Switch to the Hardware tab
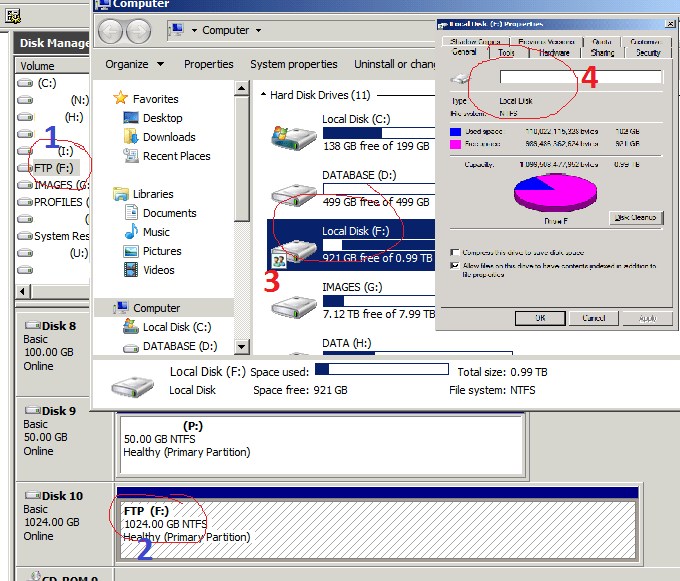680x581 pixels. point(554,53)
